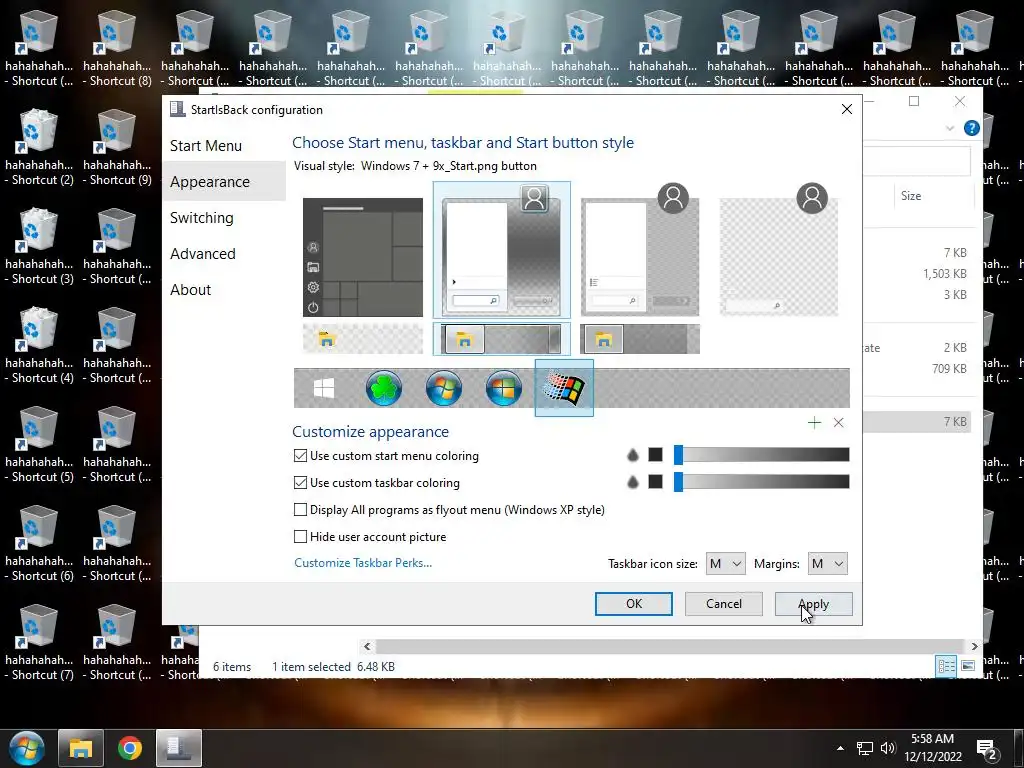Show hidden system tray icons
The height and width of the screenshot is (768, 1024).
point(840,748)
